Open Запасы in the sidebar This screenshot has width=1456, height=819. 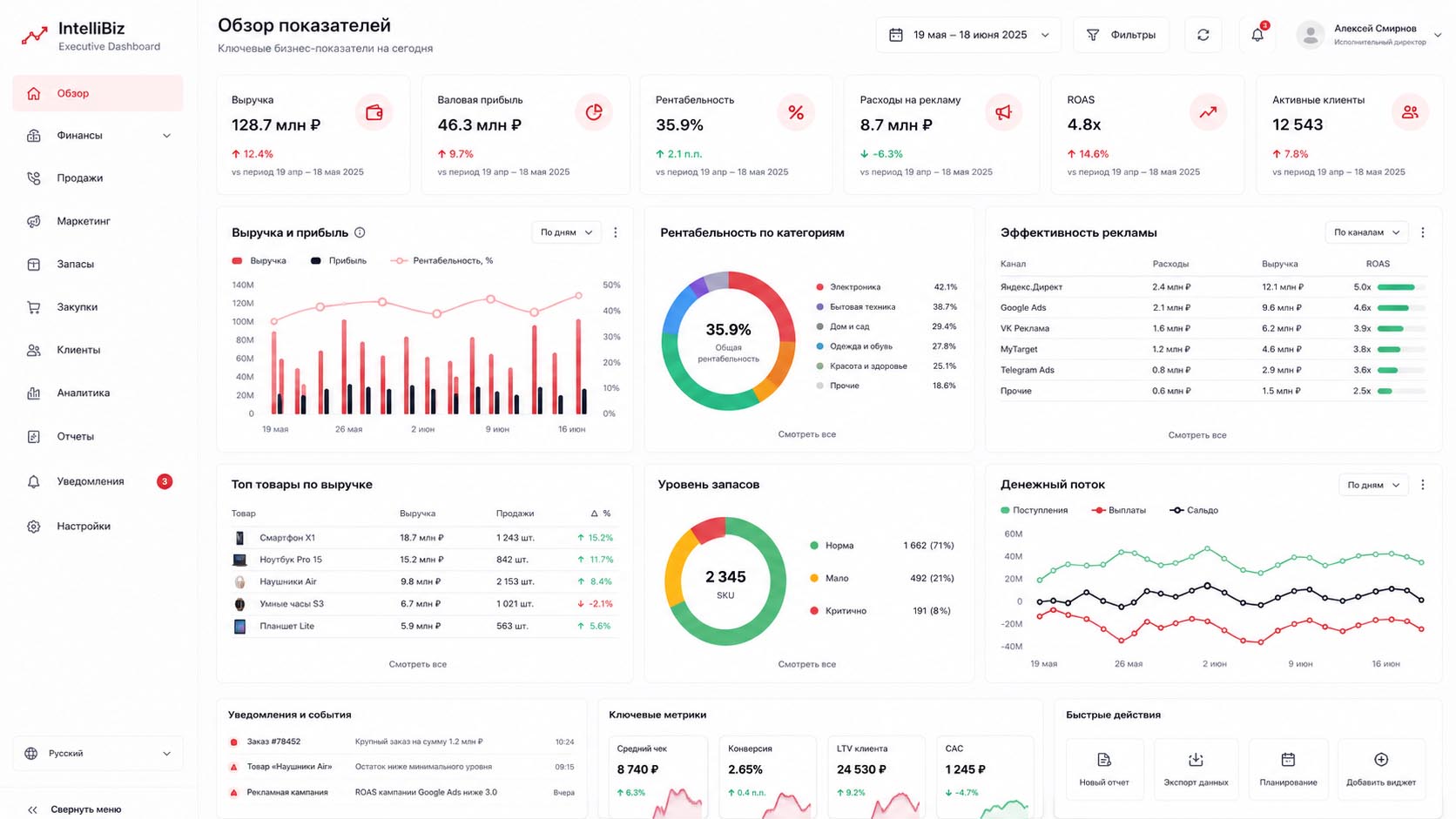pyautogui.click(x=98, y=265)
